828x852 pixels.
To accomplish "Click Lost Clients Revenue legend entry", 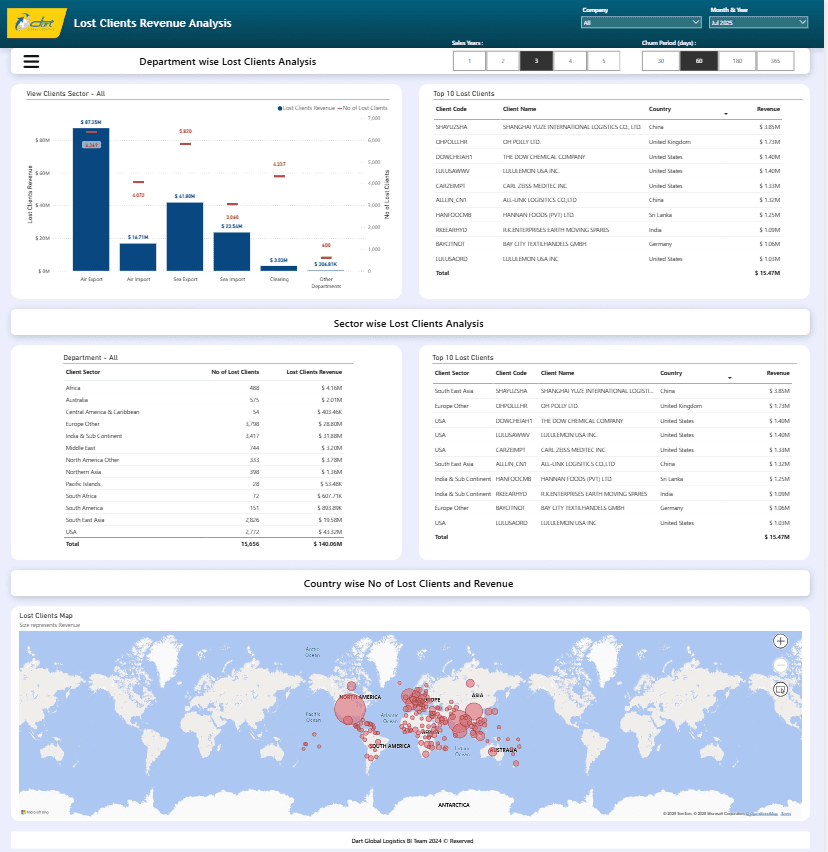I will (x=306, y=108).
